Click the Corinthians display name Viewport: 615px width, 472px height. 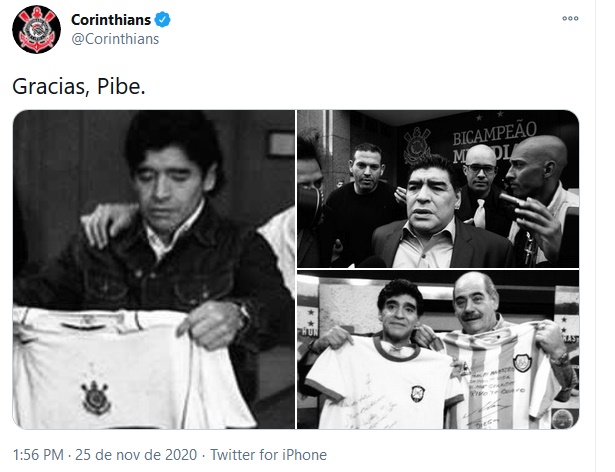[111, 20]
